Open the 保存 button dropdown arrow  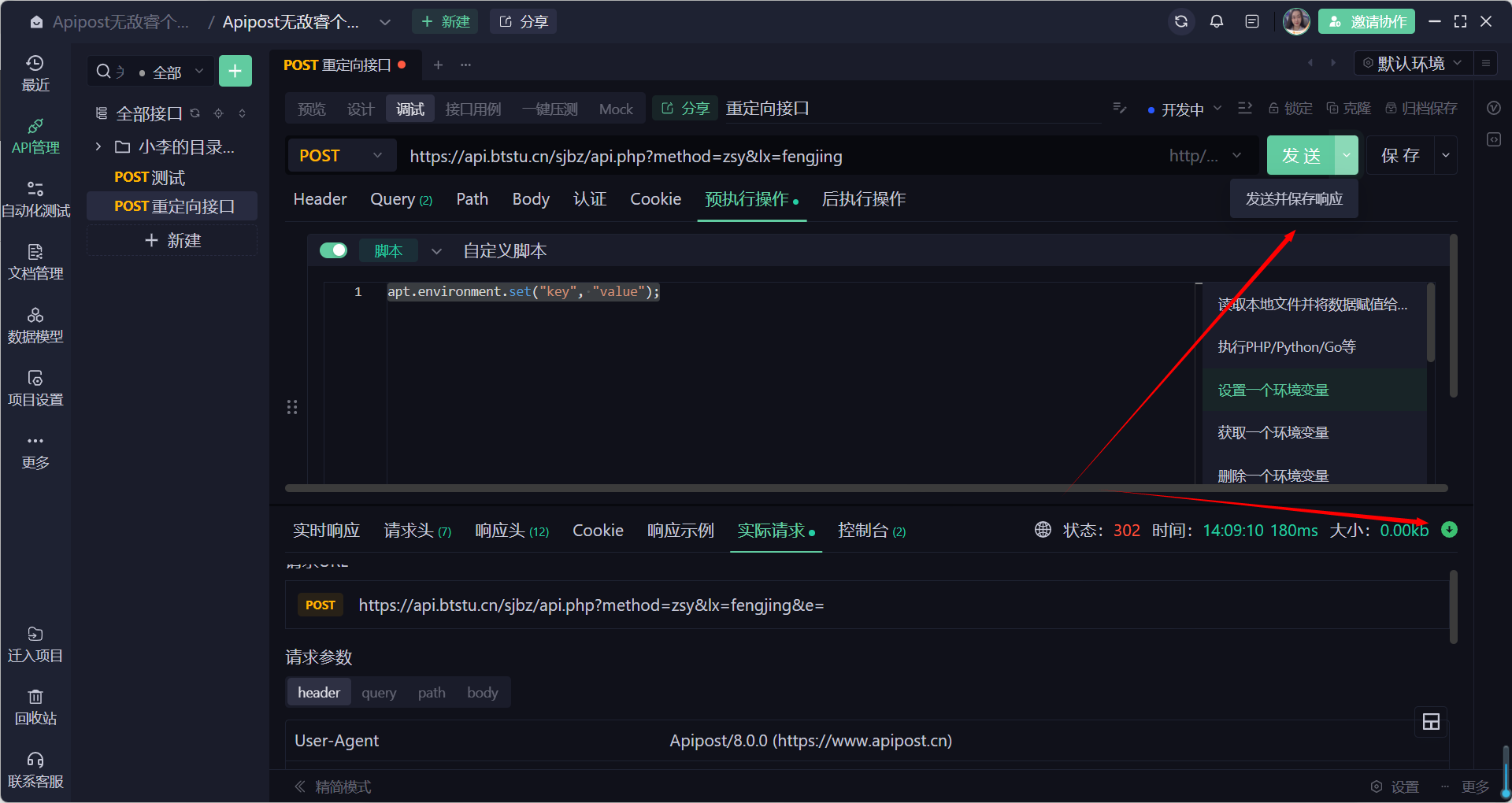1446,156
